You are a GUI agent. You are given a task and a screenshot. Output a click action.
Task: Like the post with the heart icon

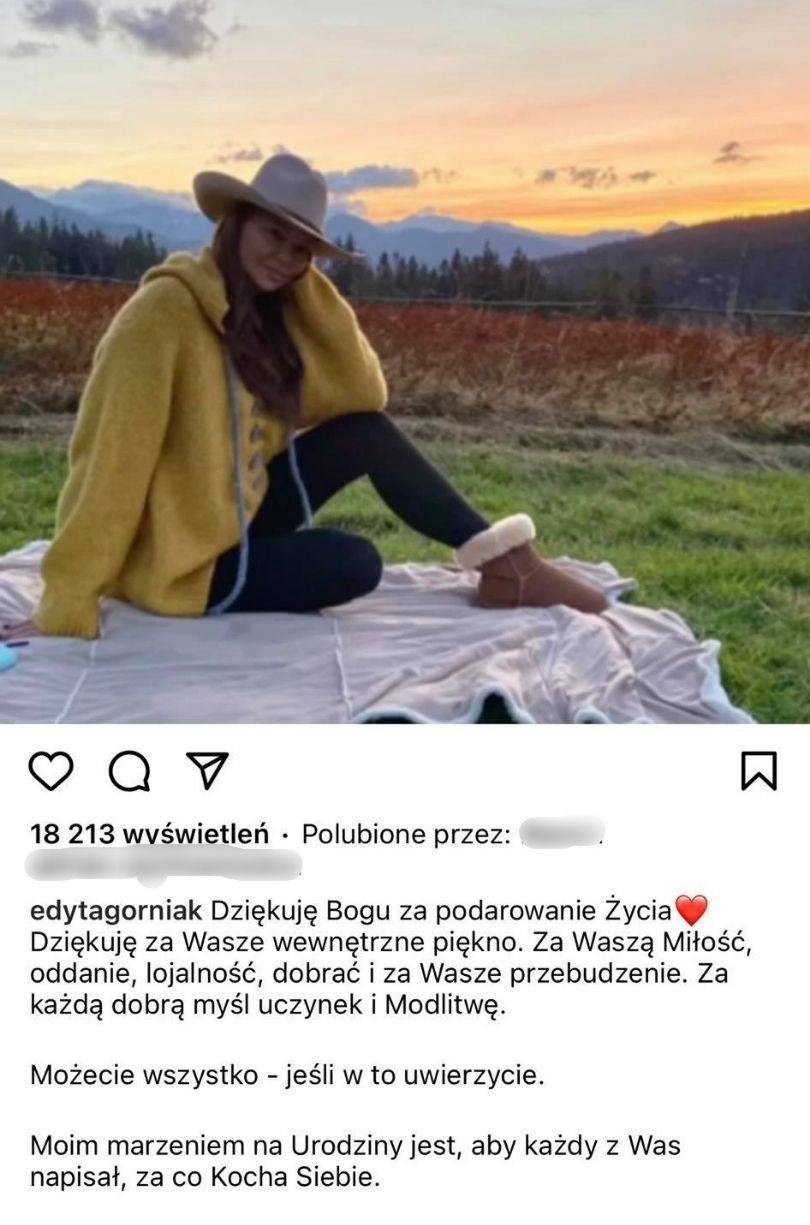[x=51, y=771]
